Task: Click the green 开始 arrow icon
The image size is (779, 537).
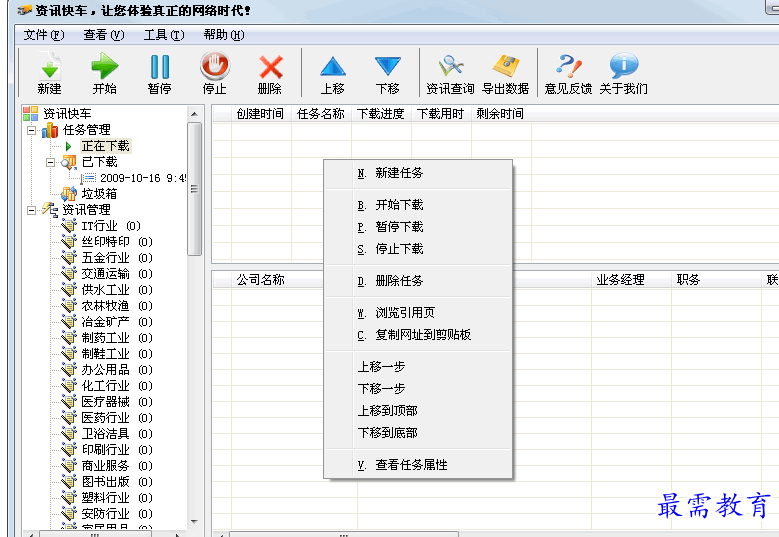Action: (x=105, y=66)
